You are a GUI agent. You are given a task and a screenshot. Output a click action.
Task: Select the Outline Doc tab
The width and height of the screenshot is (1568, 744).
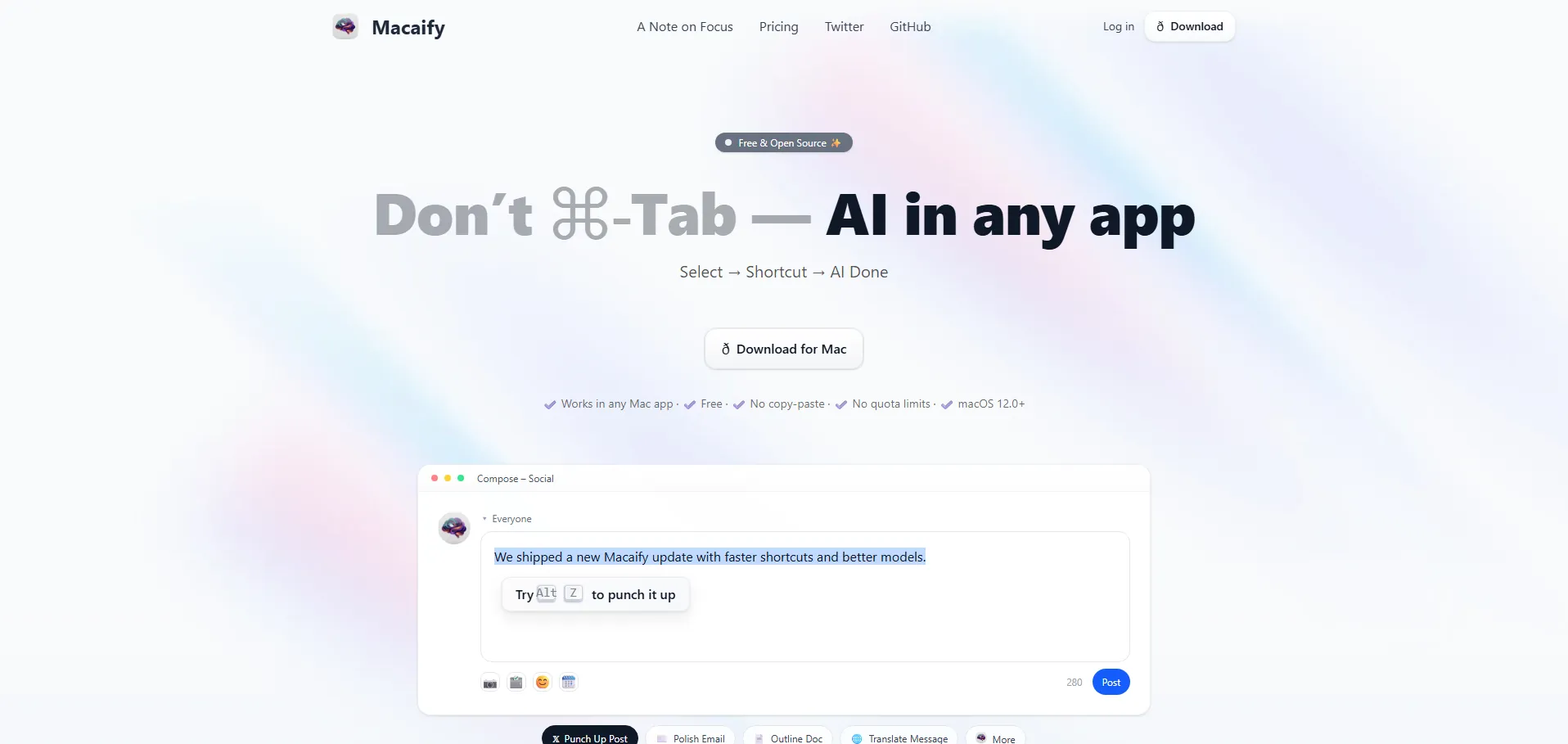(x=788, y=737)
